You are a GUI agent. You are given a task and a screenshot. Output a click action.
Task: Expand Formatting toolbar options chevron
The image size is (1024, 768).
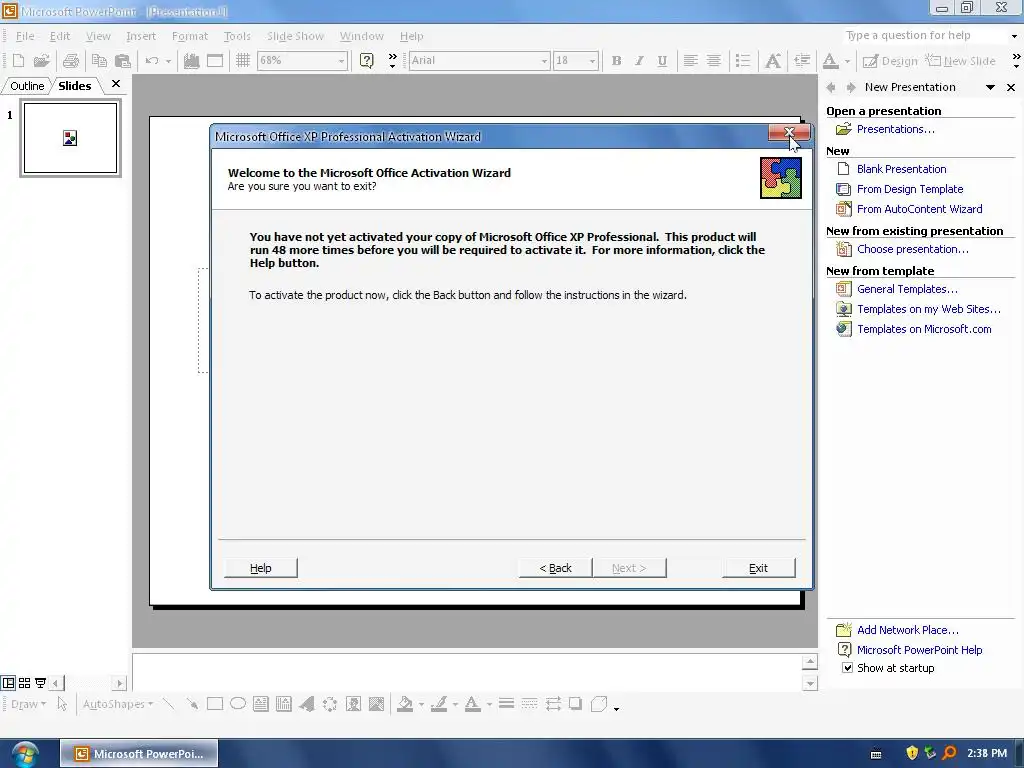[x=1016, y=61]
